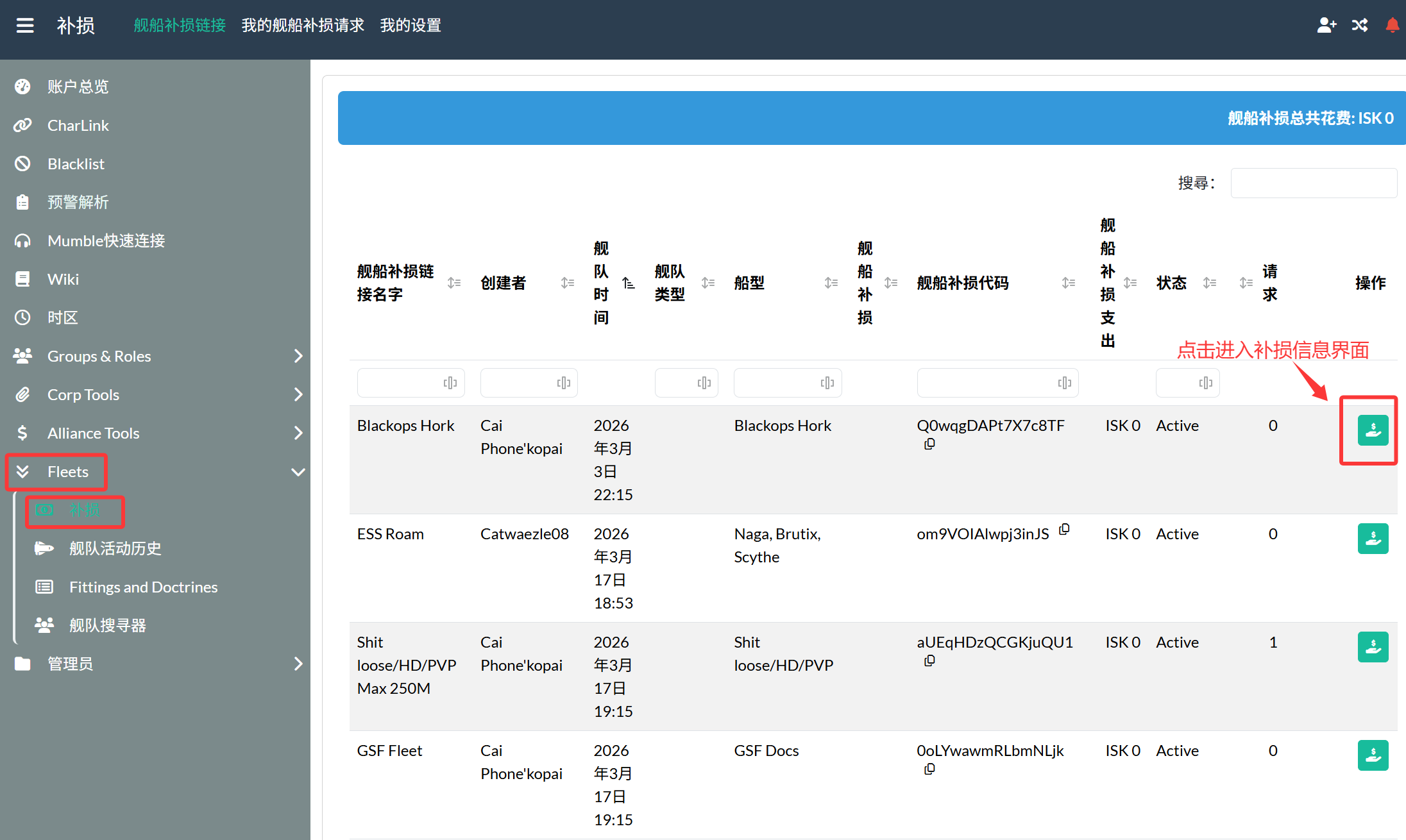Copy the Q0wqgDAPt7X7c8TF SRP code
1406x840 pixels.
pyautogui.click(x=929, y=444)
